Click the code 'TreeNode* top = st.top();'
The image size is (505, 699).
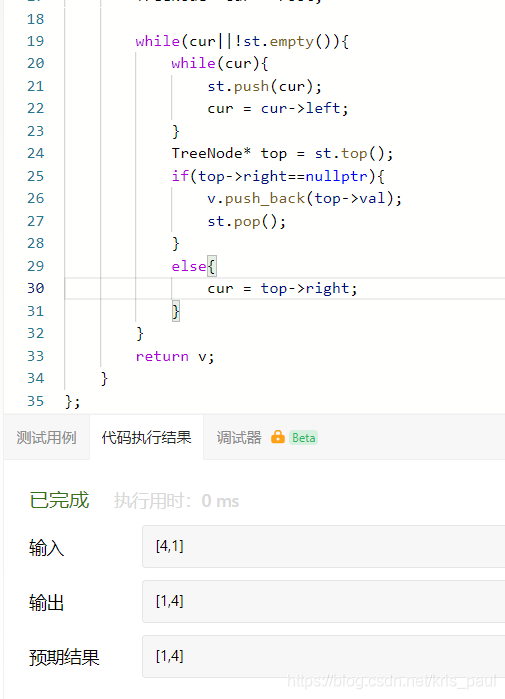[283, 154]
